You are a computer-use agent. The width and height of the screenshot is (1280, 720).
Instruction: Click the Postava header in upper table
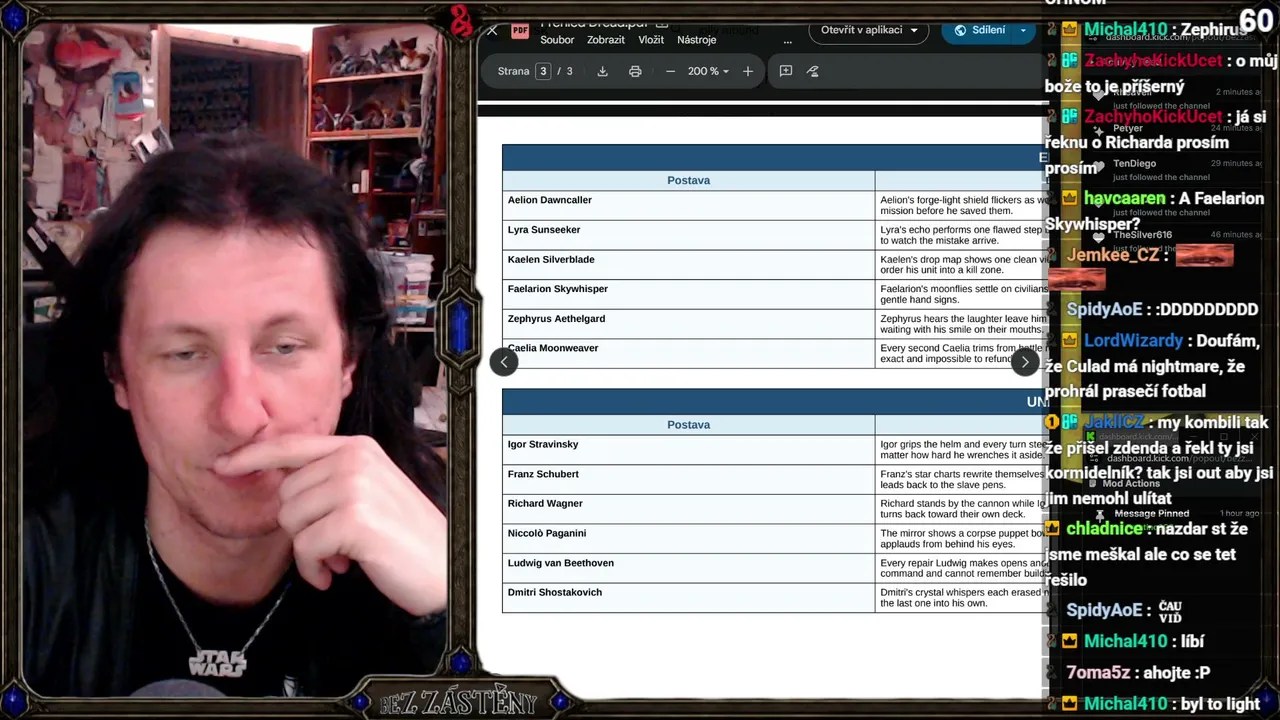coord(689,180)
